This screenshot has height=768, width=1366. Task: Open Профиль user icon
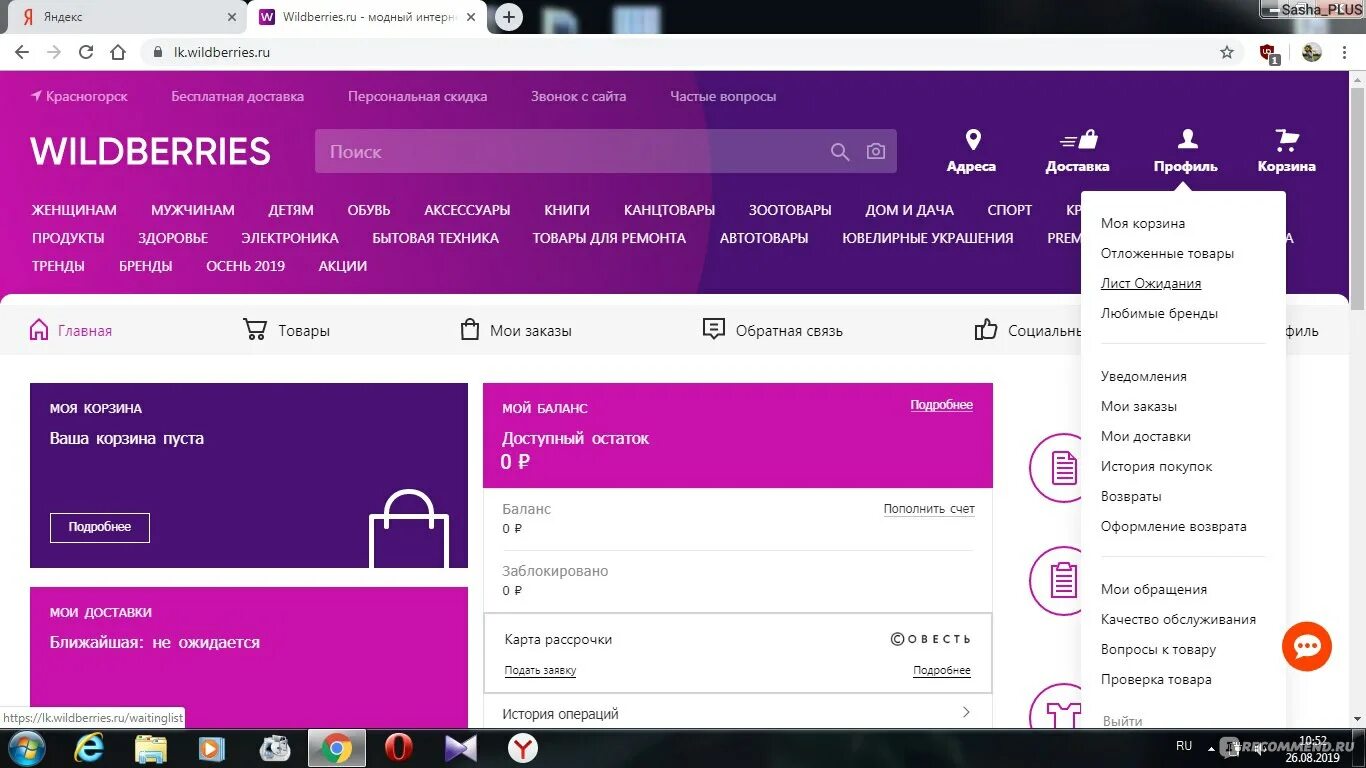pyautogui.click(x=1187, y=139)
